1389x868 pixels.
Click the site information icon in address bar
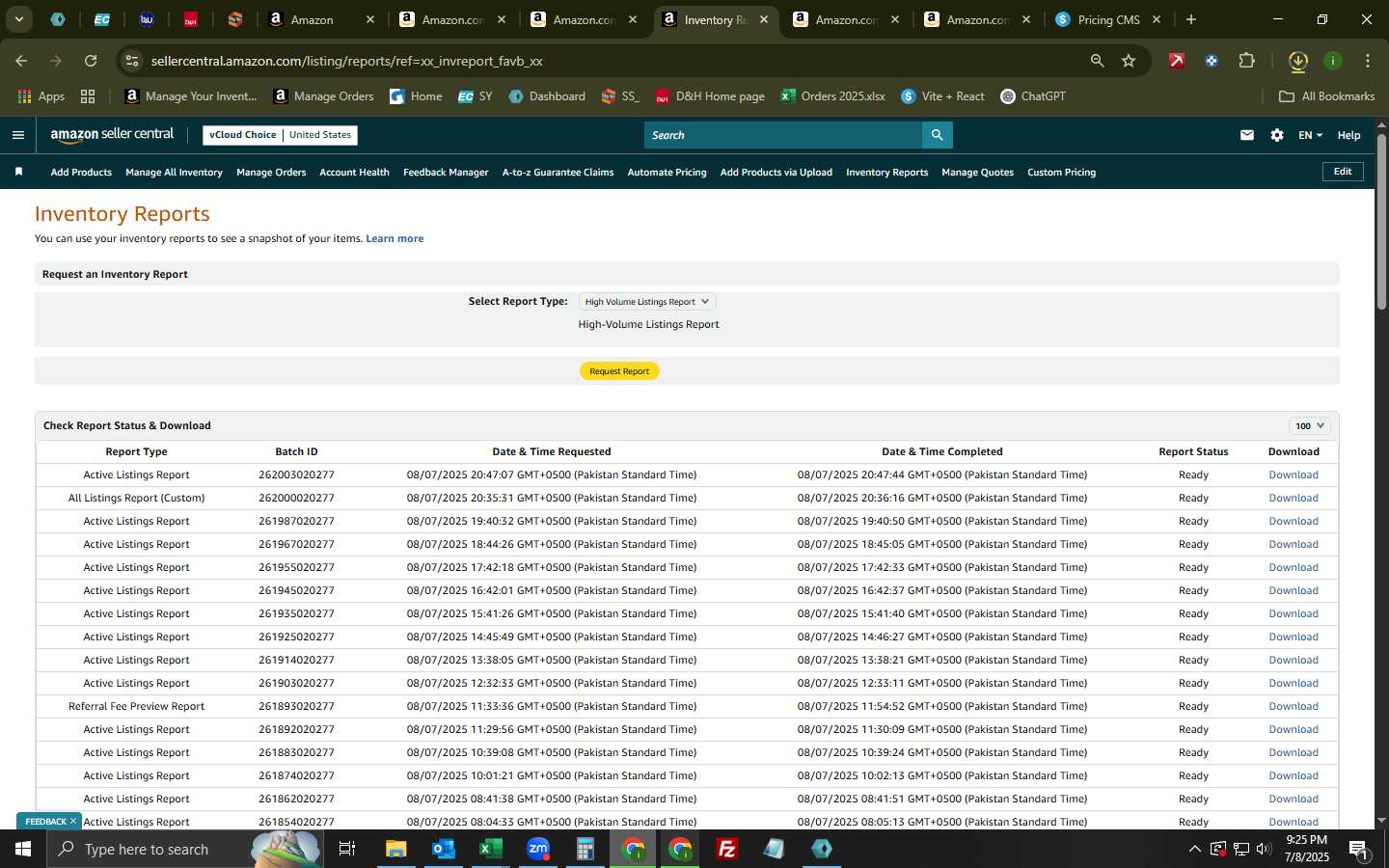coord(132,61)
